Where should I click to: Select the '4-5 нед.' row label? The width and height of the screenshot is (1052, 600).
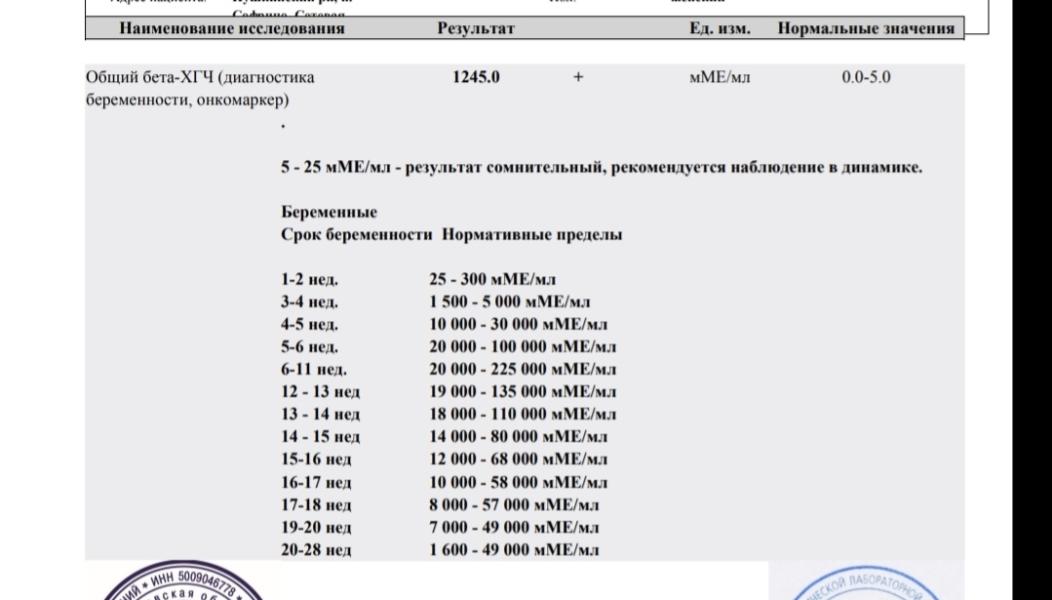[x=309, y=325]
